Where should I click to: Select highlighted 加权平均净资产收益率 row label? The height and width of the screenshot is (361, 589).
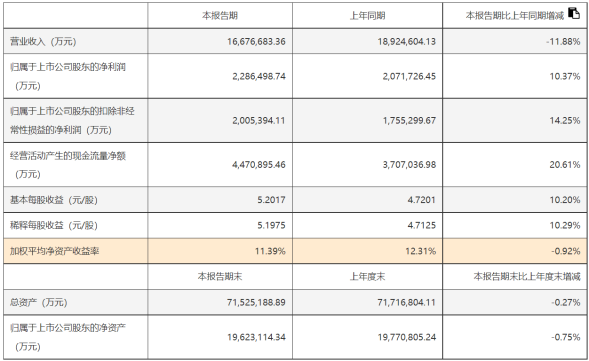tap(54, 251)
